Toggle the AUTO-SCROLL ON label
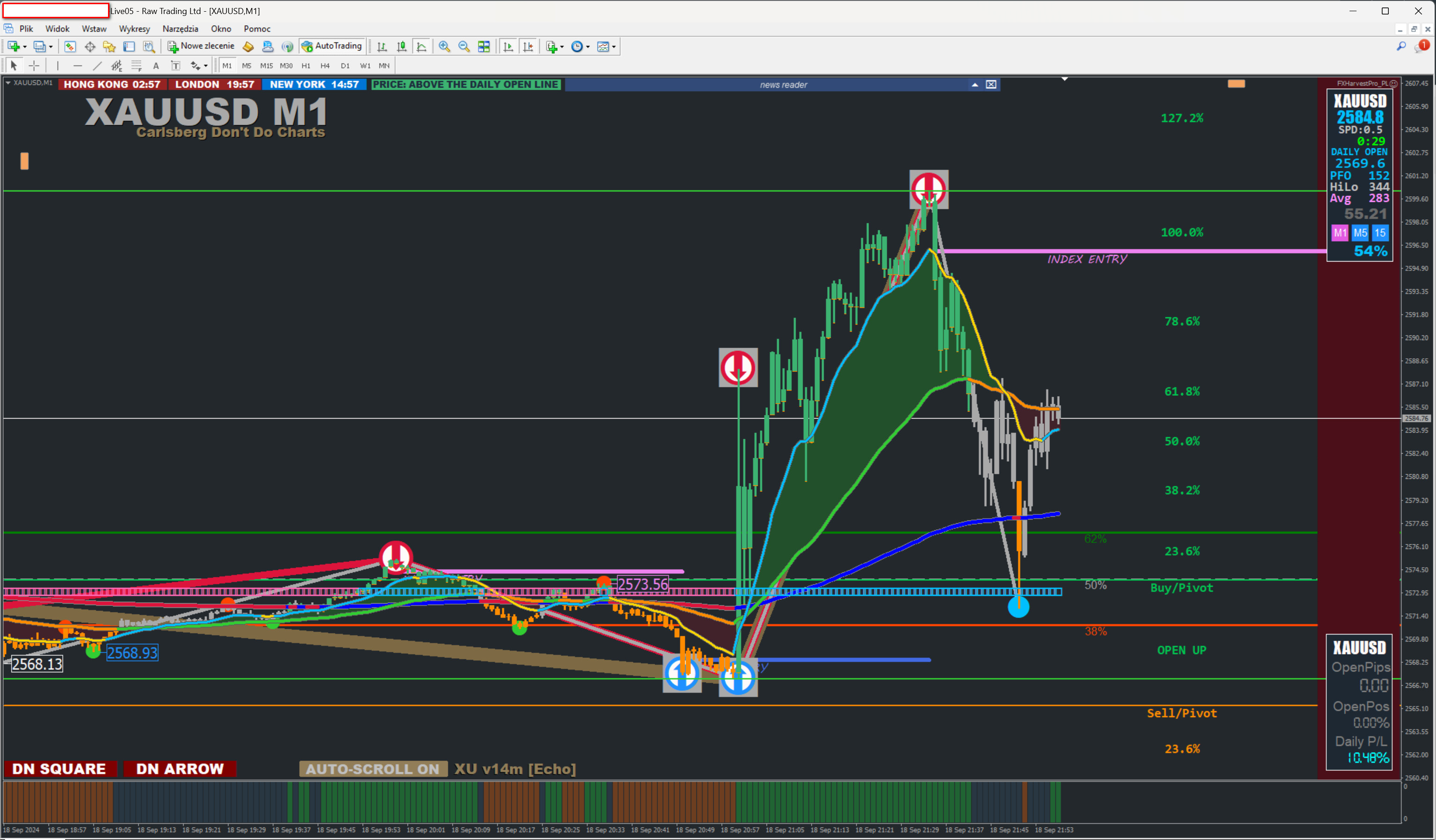Screen dimensions: 1436x840 tap(373, 769)
